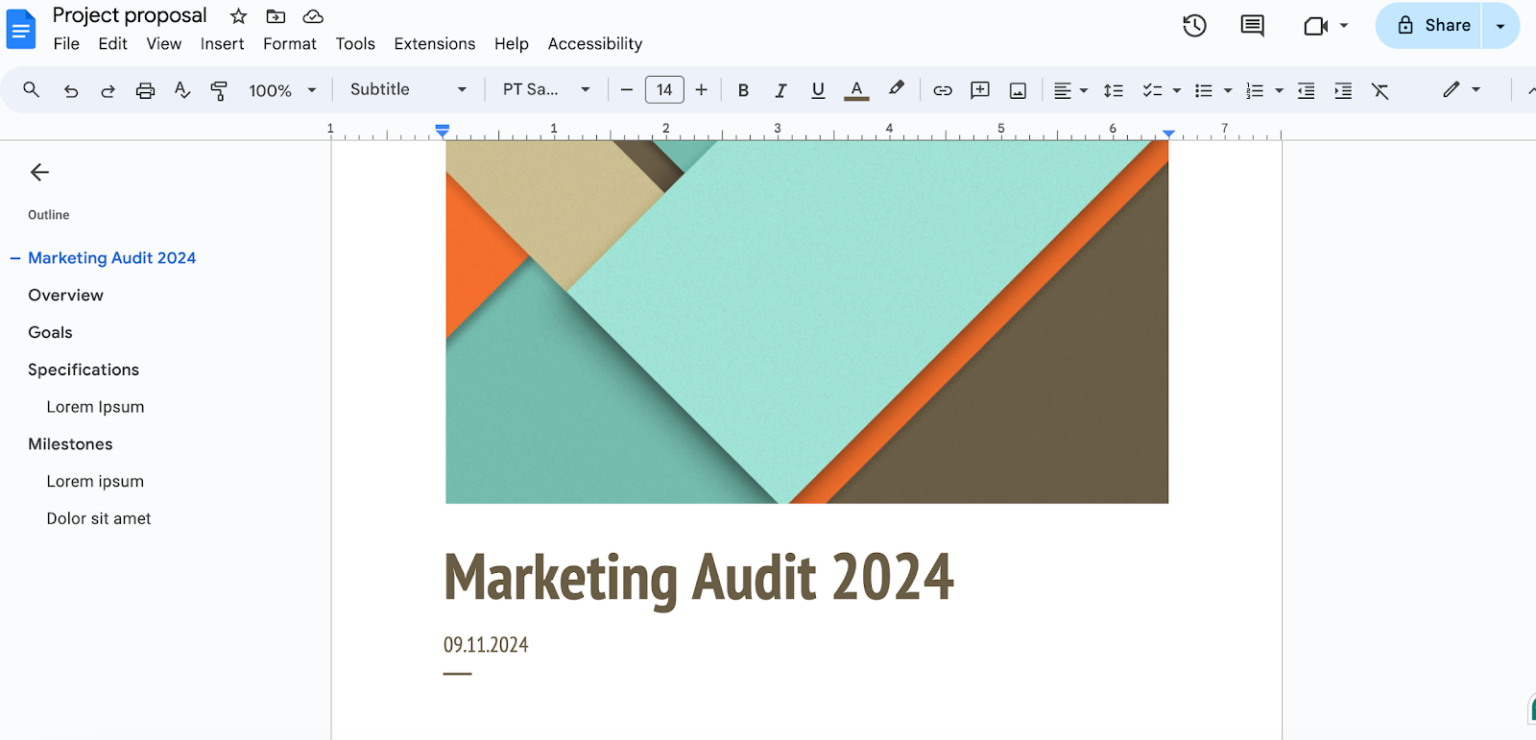Viewport: 1536px width, 740px height.
Task: Toggle bold formatting
Action: coord(743,89)
